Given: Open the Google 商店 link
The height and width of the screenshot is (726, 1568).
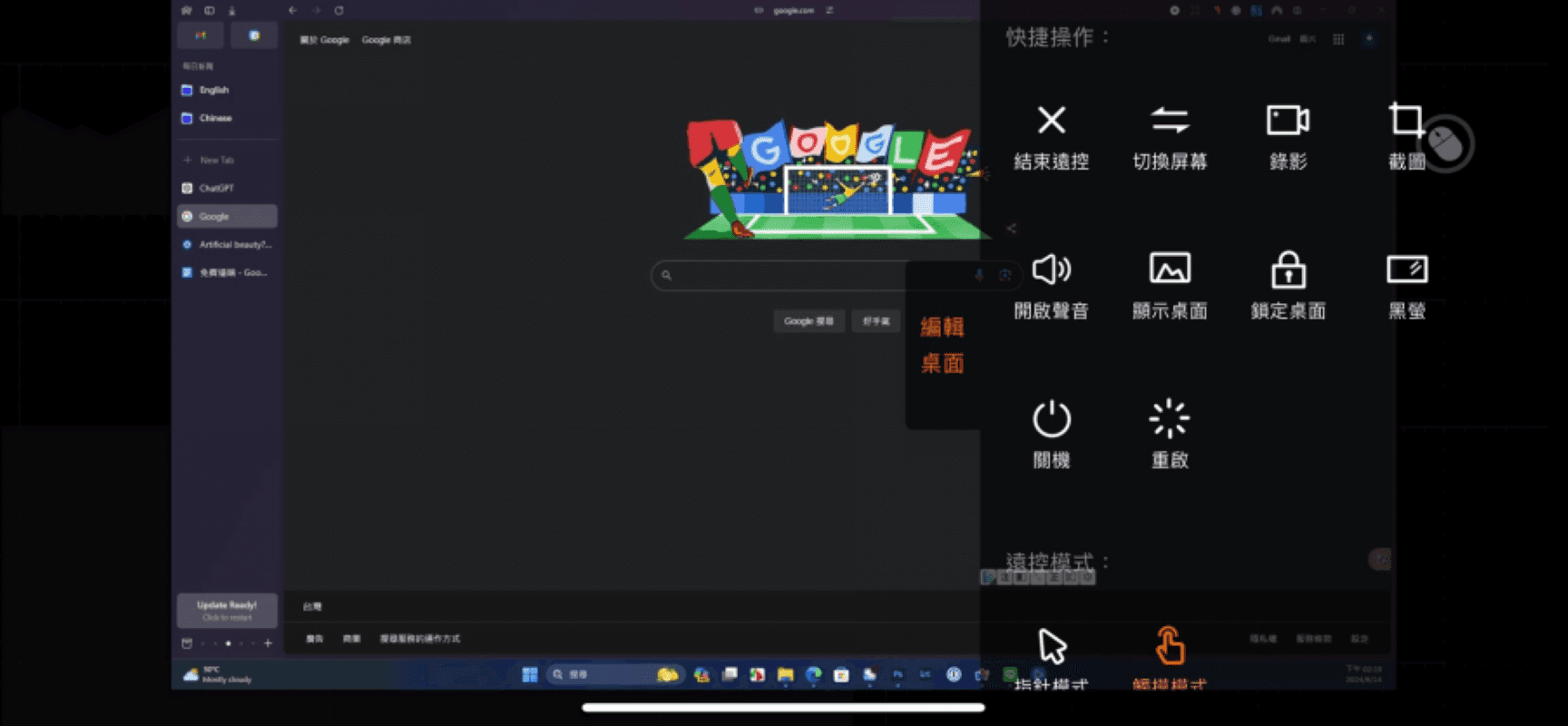Looking at the screenshot, I should [387, 40].
